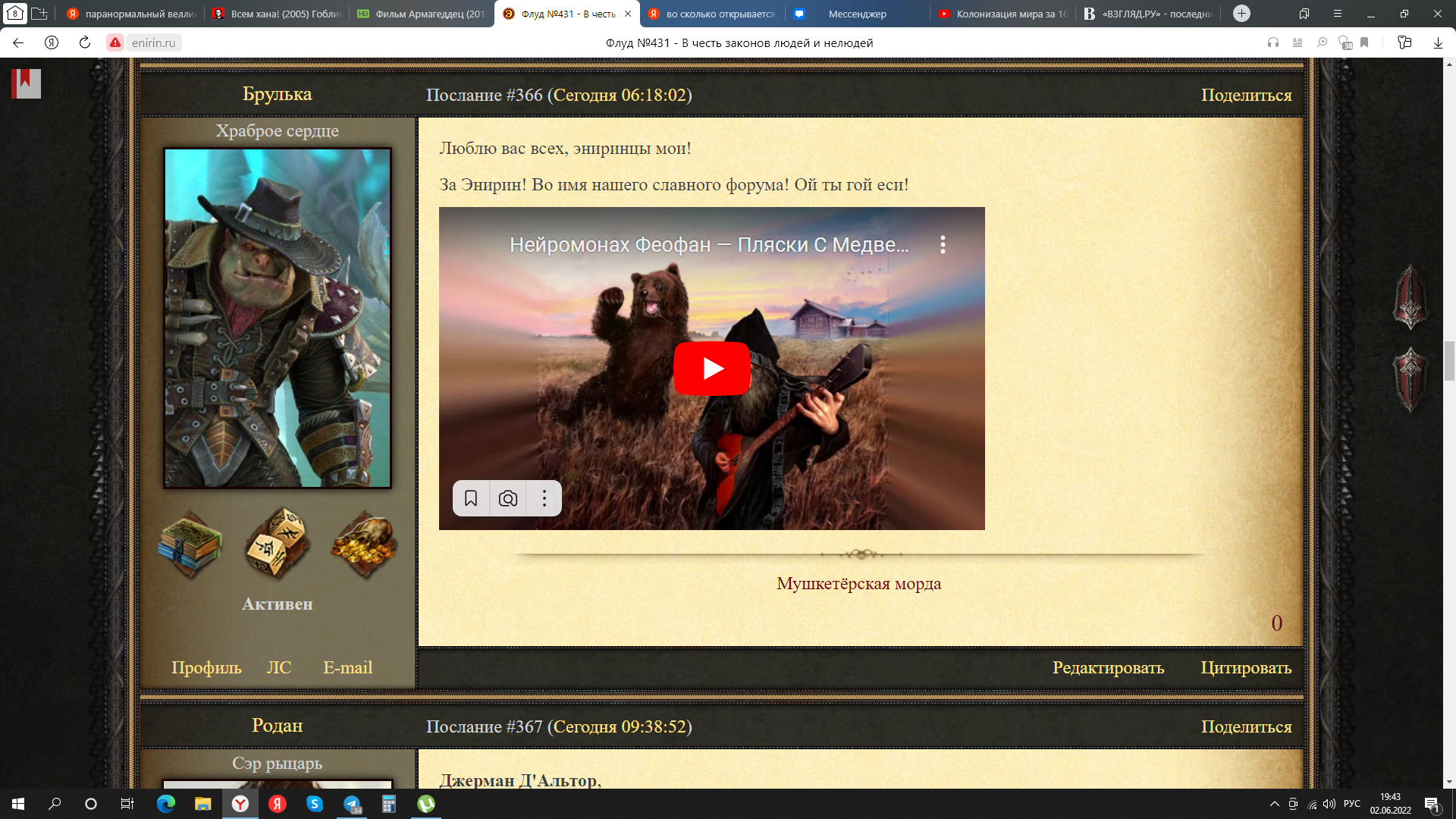Click the tab group counter icon showing 8
Viewport: 1456px width, 819px height.
15,14
